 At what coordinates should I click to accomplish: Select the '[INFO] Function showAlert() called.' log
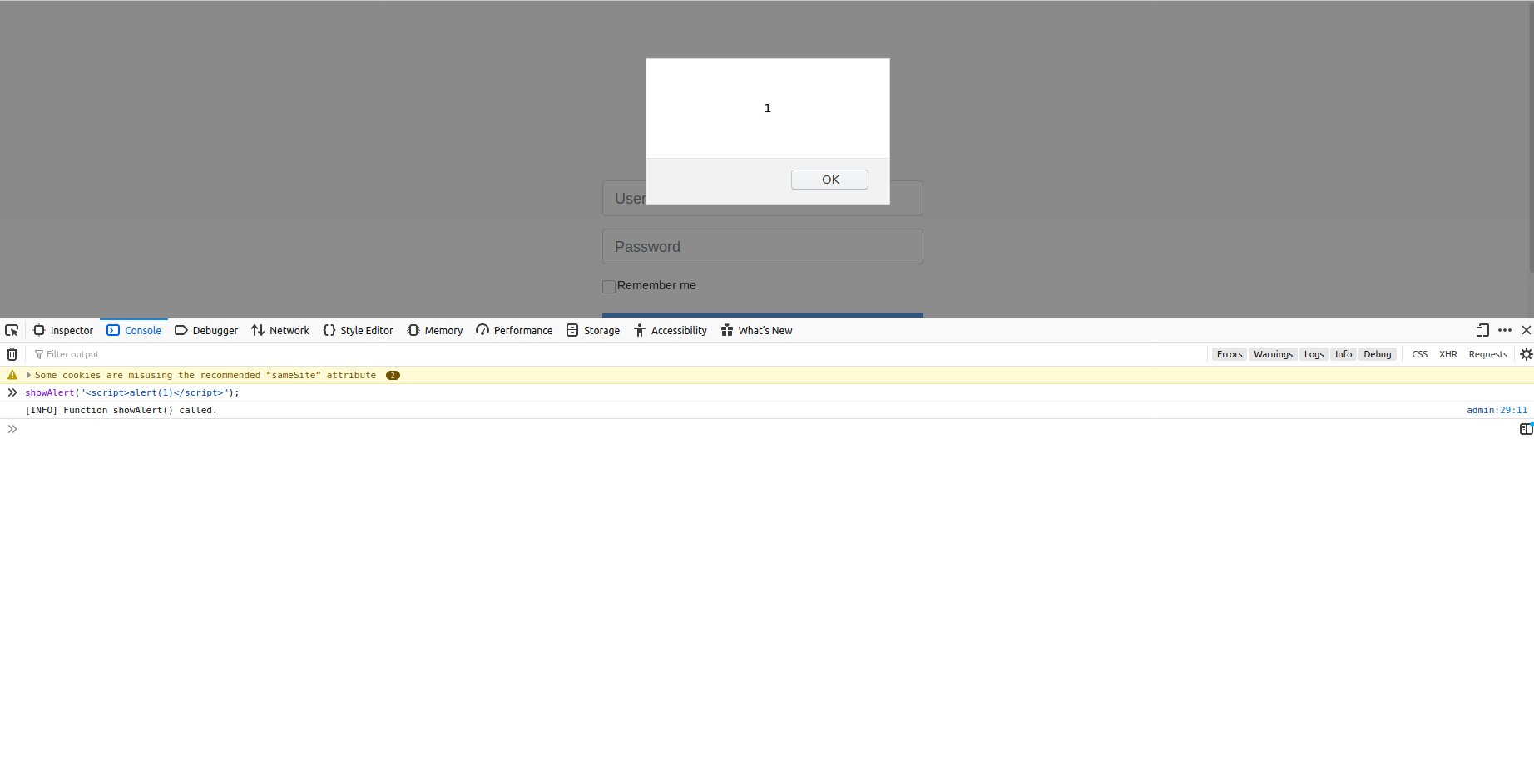click(x=121, y=410)
